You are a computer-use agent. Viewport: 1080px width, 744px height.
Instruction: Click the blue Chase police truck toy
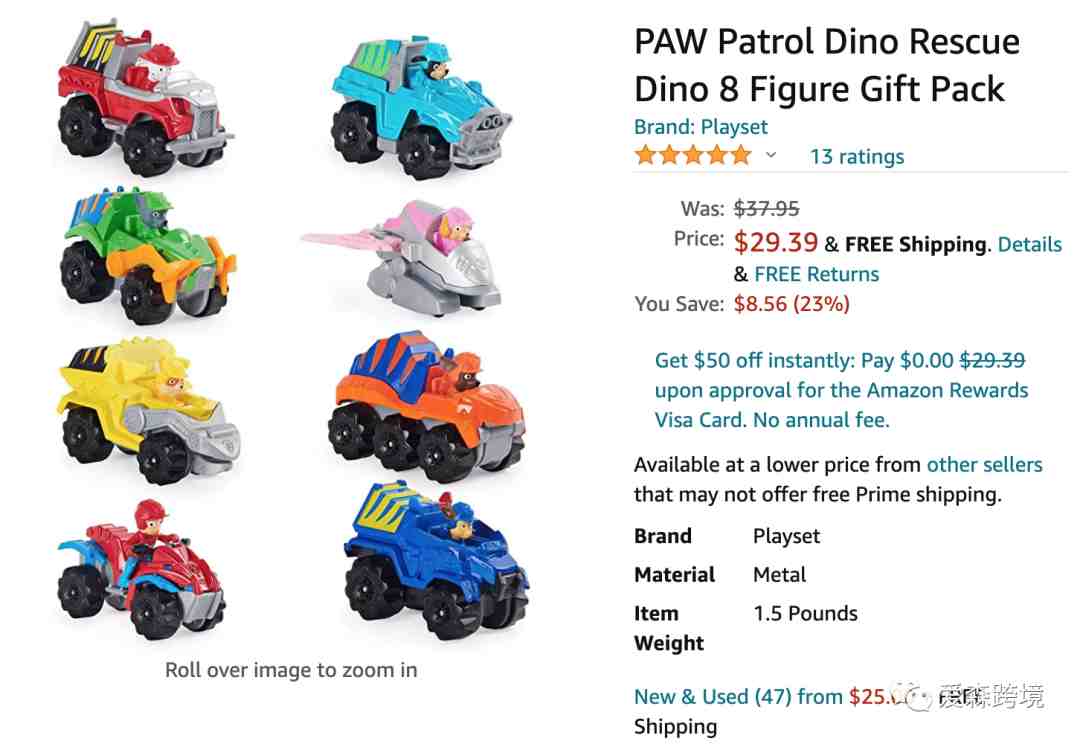pyautogui.click(x=435, y=561)
